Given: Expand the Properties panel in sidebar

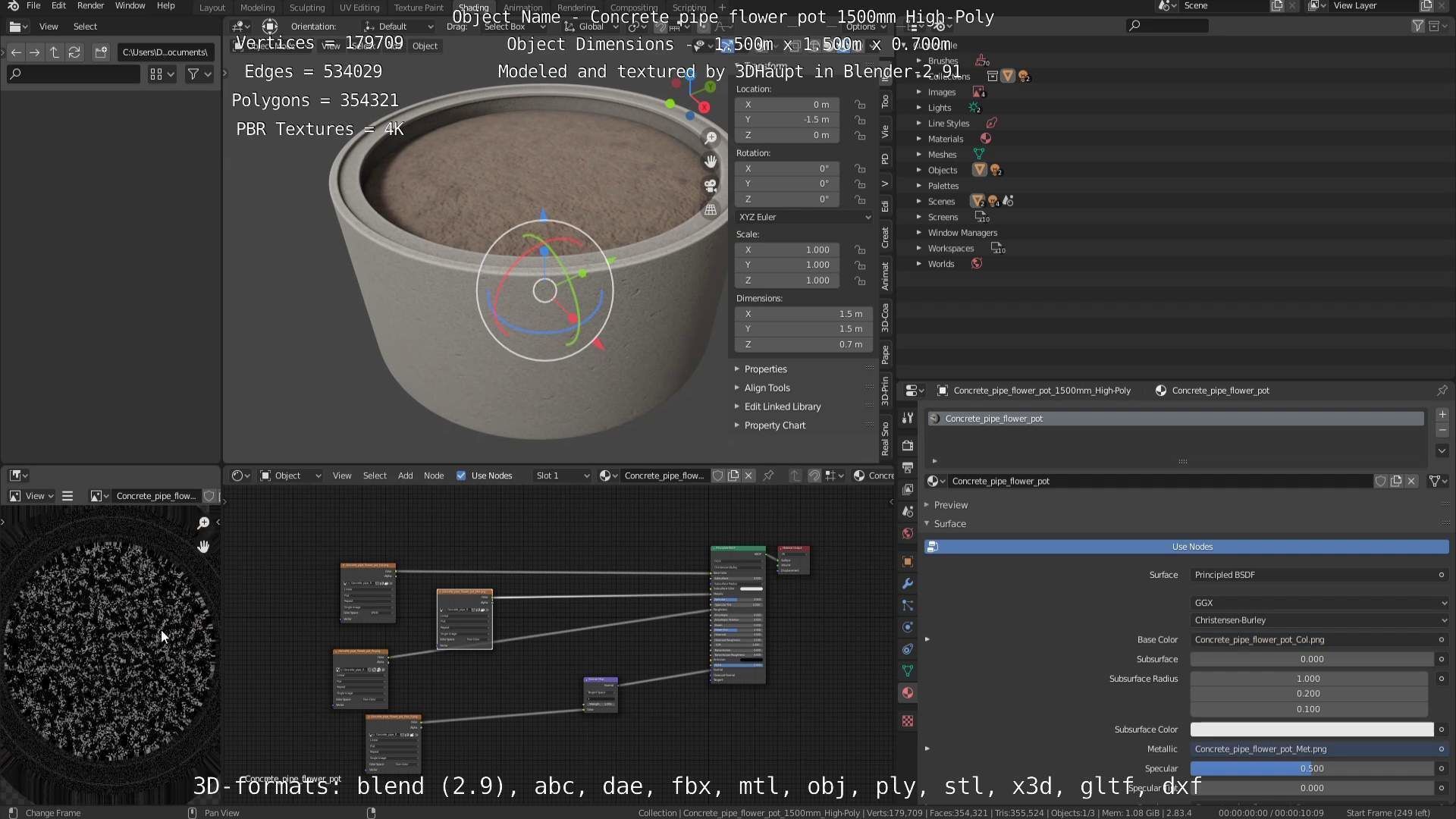Looking at the screenshot, I should (x=765, y=369).
